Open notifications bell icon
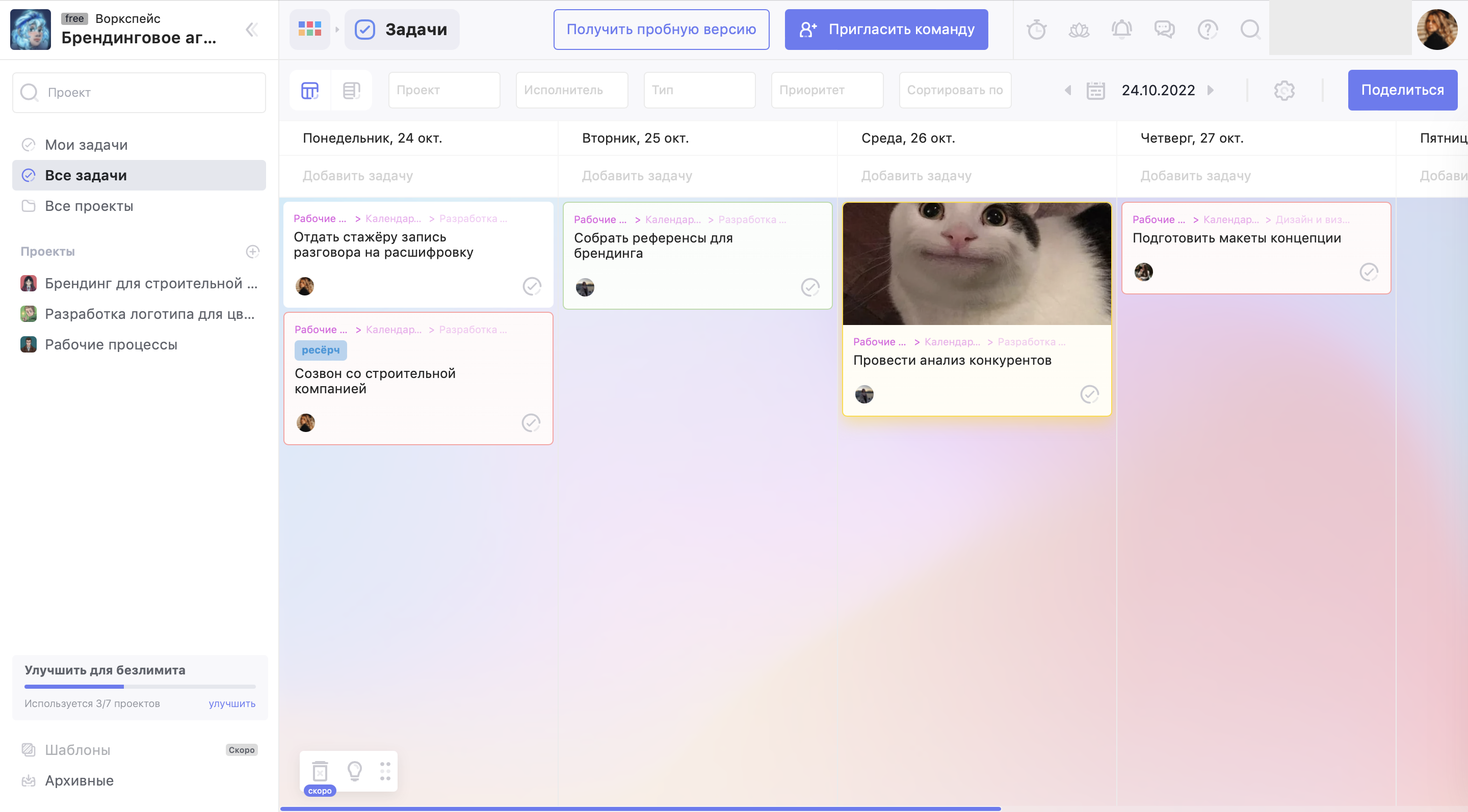Viewport: 1468px width, 812px height. pyautogui.click(x=1121, y=30)
